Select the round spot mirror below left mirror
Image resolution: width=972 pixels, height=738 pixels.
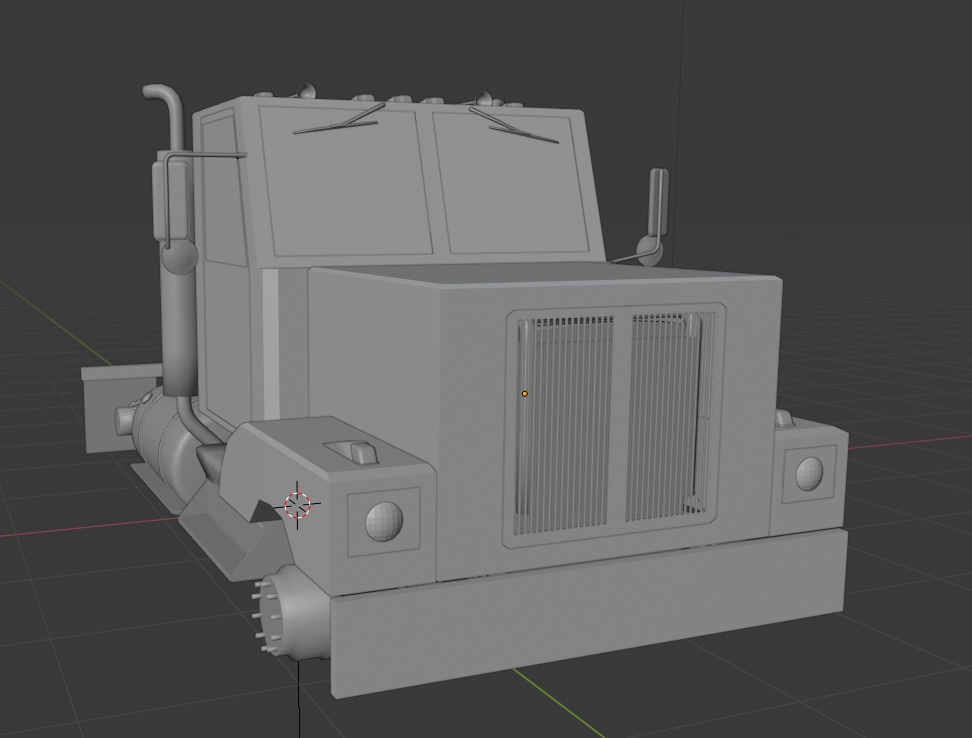coord(180,256)
